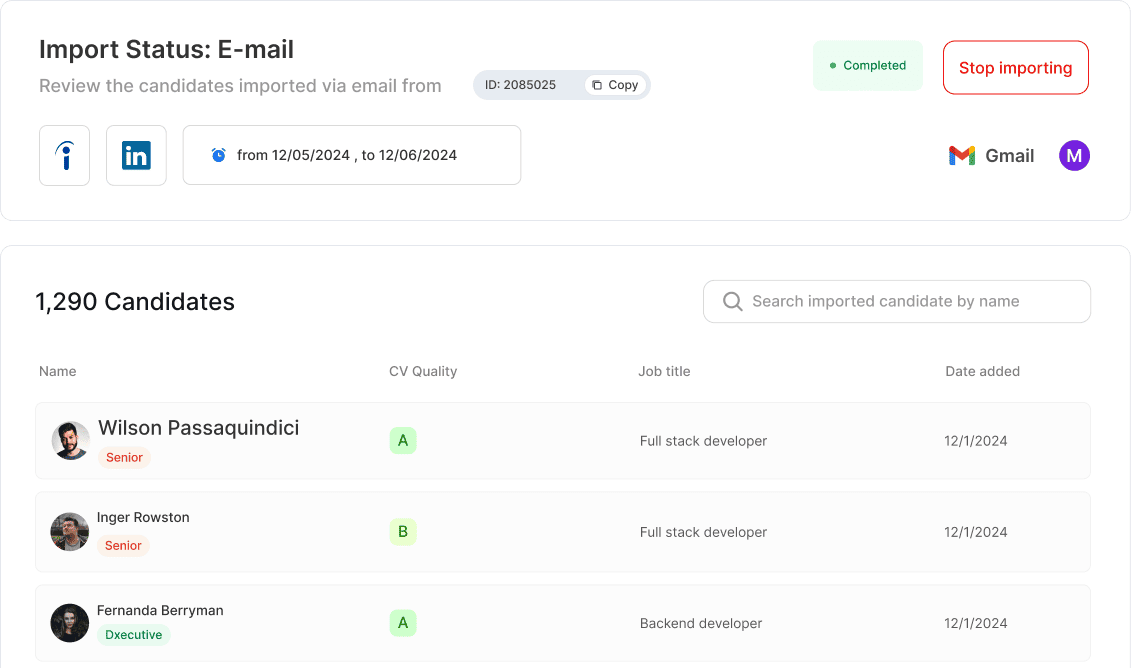The image size is (1131, 668).
Task: Sort by the CV Quality column header
Action: click(x=423, y=372)
